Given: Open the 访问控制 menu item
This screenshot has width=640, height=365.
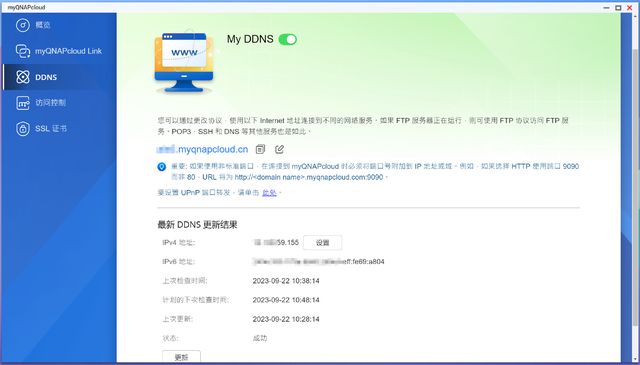Looking at the screenshot, I should tap(51, 103).
